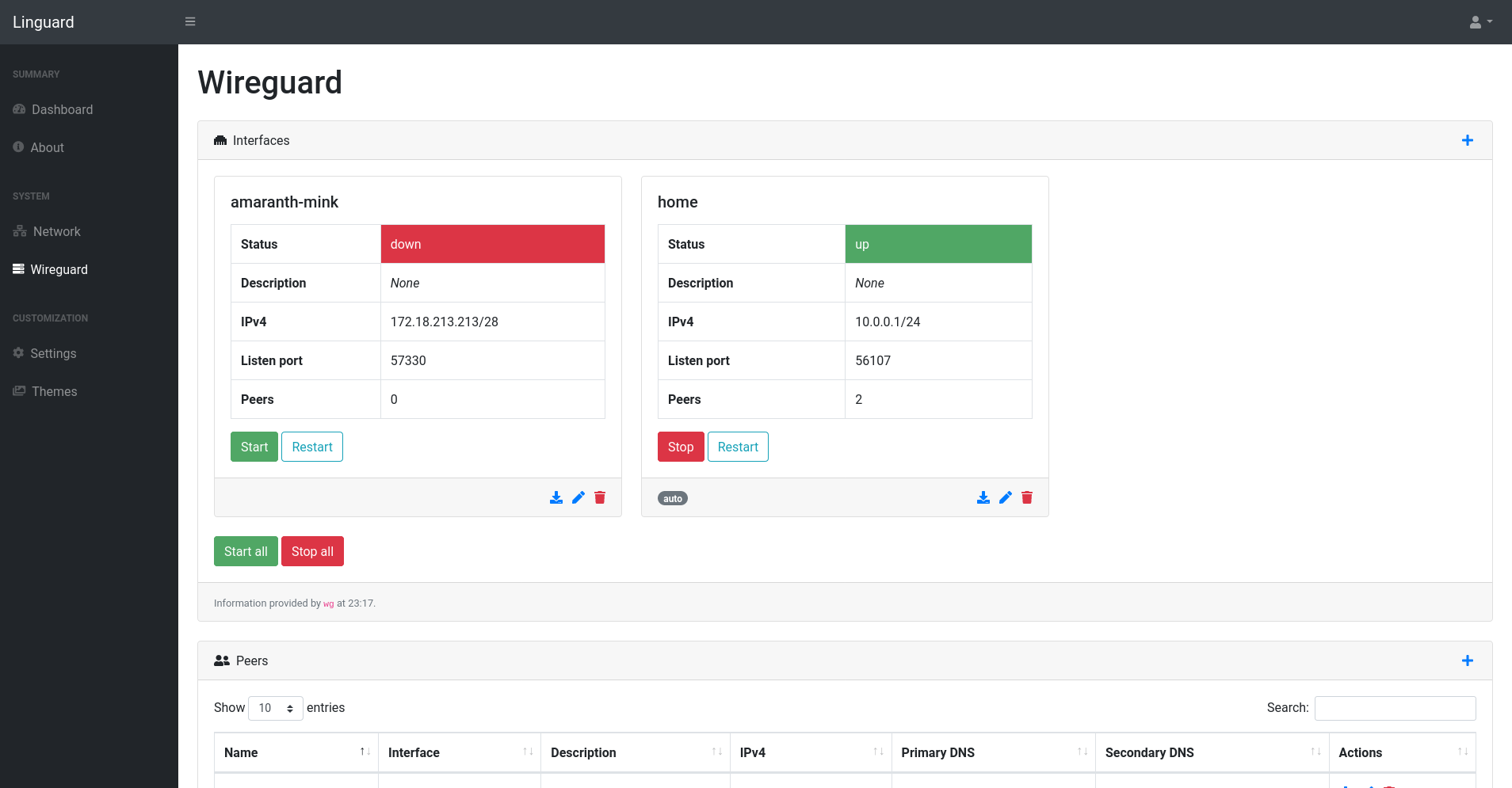Screen dimensions: 1512x788
Task: Start the amaranth-mink interface
Action: [254, 447]
